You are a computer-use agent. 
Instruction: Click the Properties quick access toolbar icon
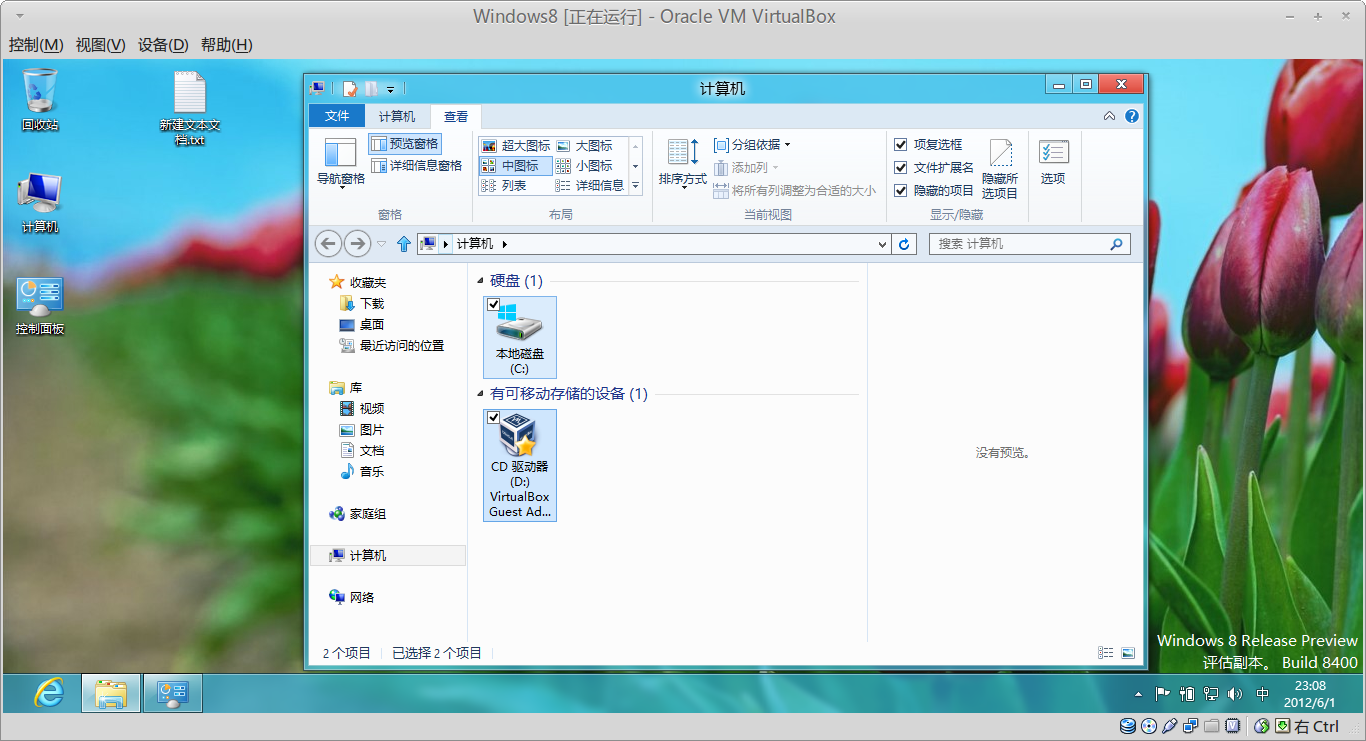[350, 88]
